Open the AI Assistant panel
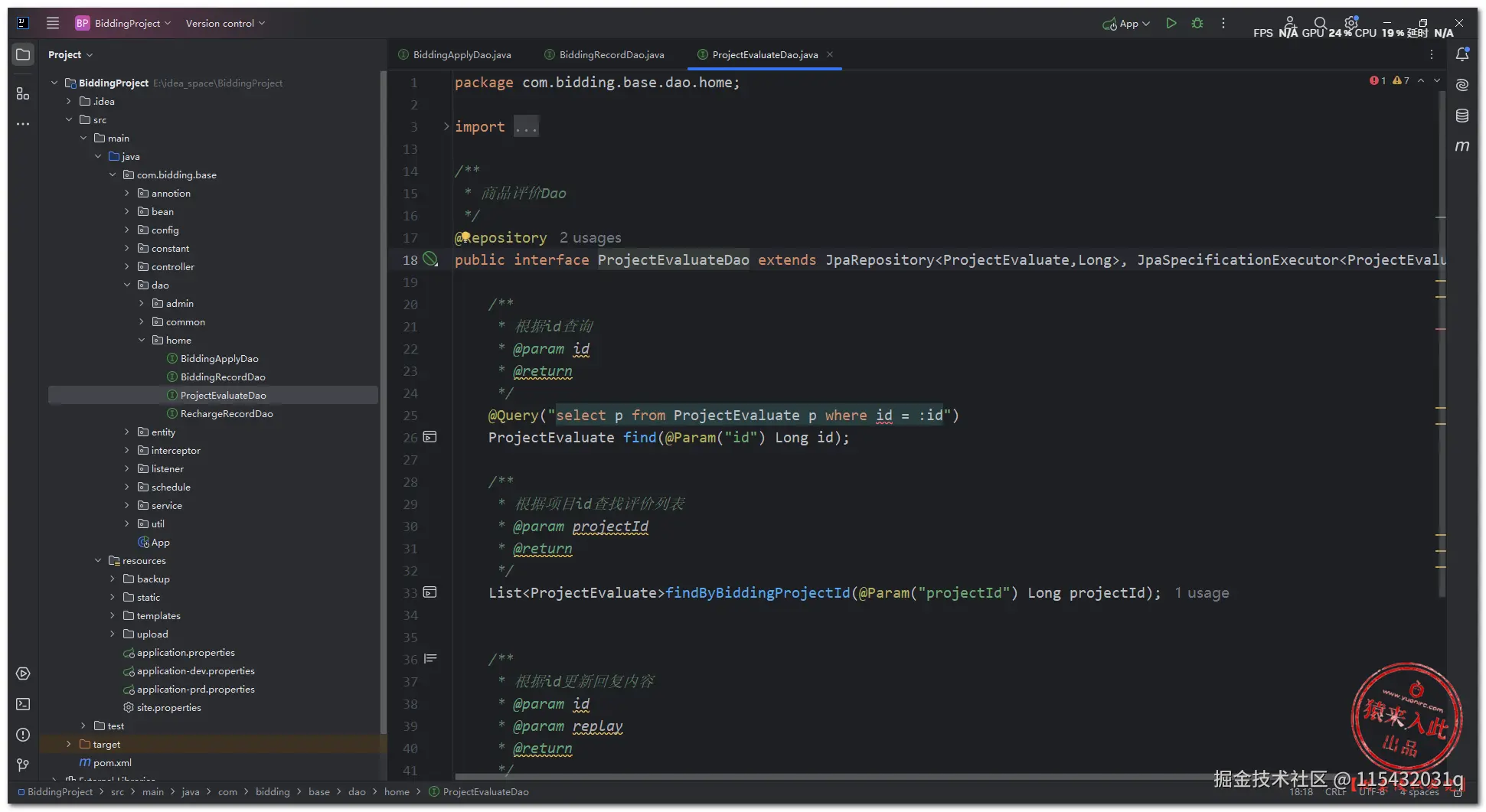1486x812 pixels. (x=1462, y=84)
